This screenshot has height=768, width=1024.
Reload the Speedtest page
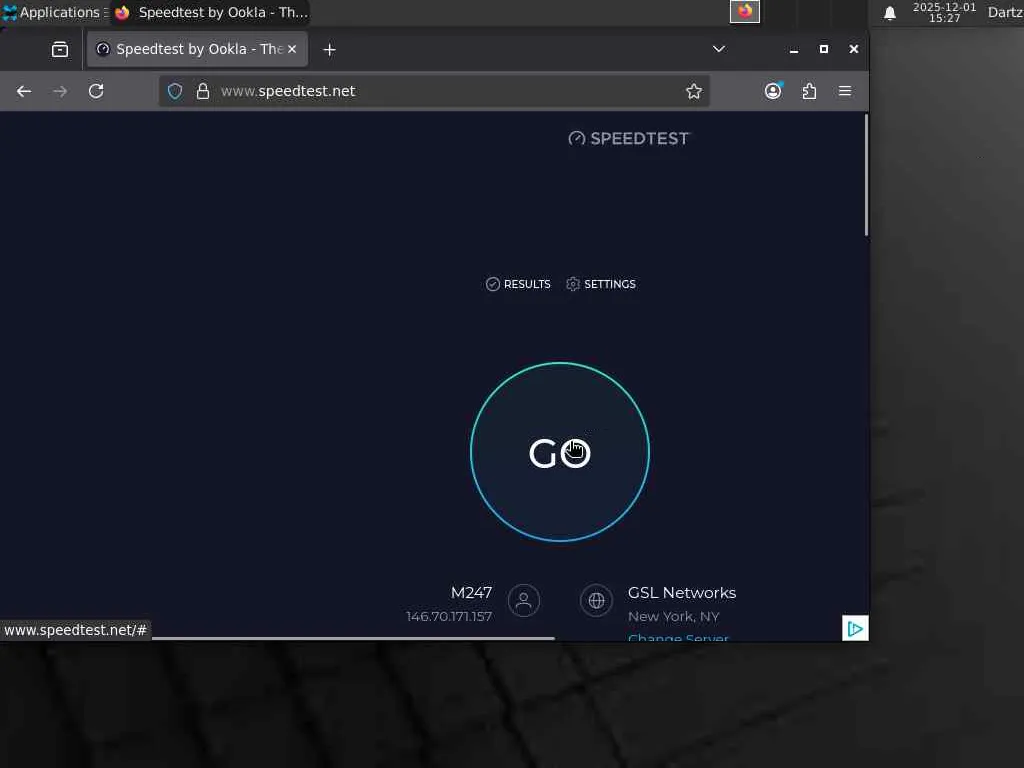click(96, 91)
